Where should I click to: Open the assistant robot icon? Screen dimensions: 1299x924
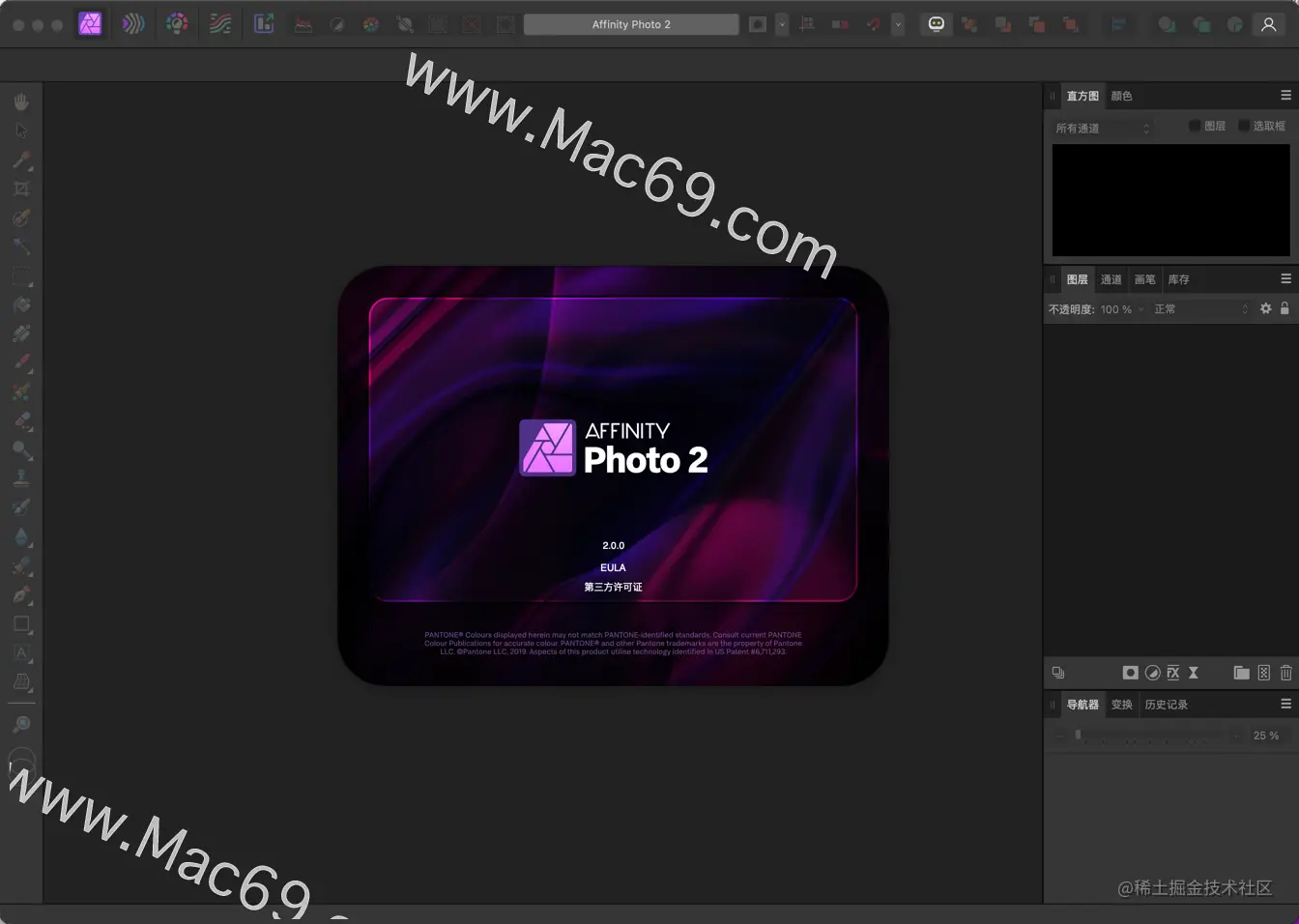coord(936,24)
